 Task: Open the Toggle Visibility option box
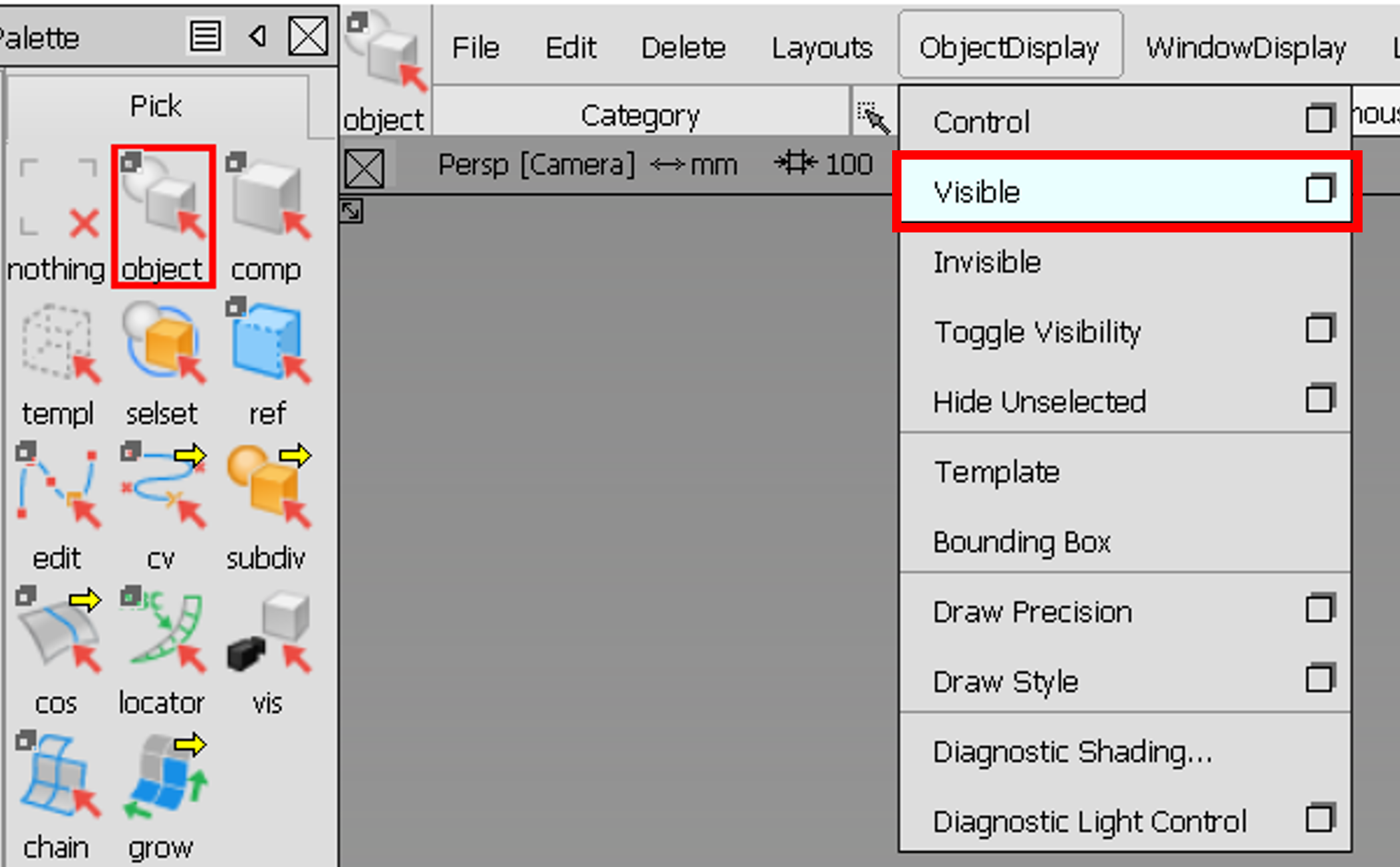[x=1320, y=329]
